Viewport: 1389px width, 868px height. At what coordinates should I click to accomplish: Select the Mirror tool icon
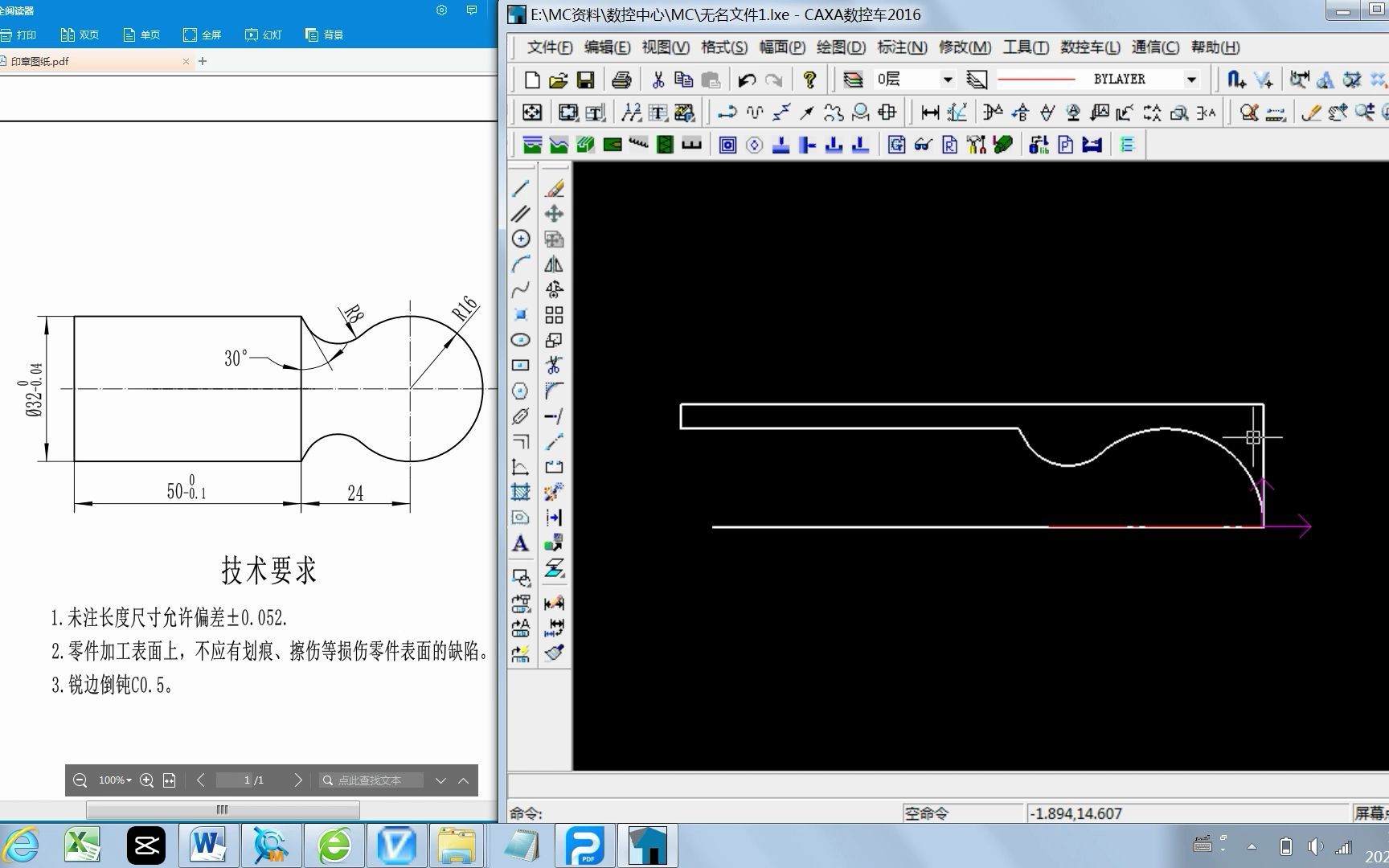(x=554, y=264)
